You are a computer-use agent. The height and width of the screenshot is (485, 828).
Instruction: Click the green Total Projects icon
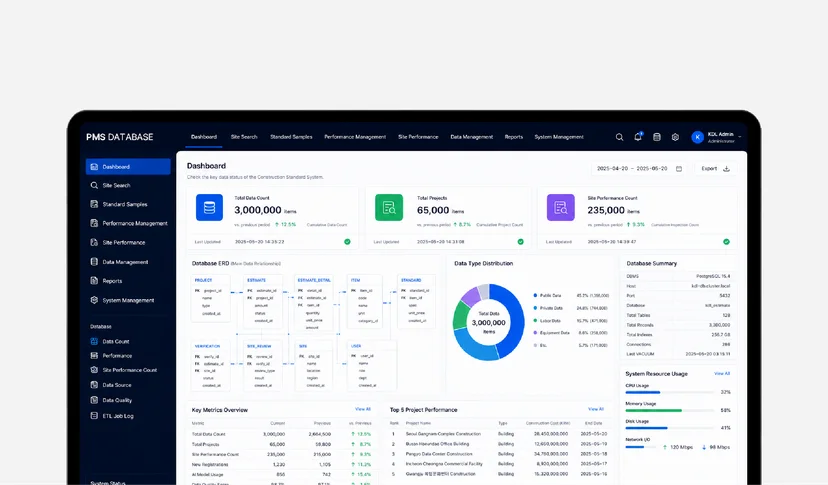pos(389,207)
